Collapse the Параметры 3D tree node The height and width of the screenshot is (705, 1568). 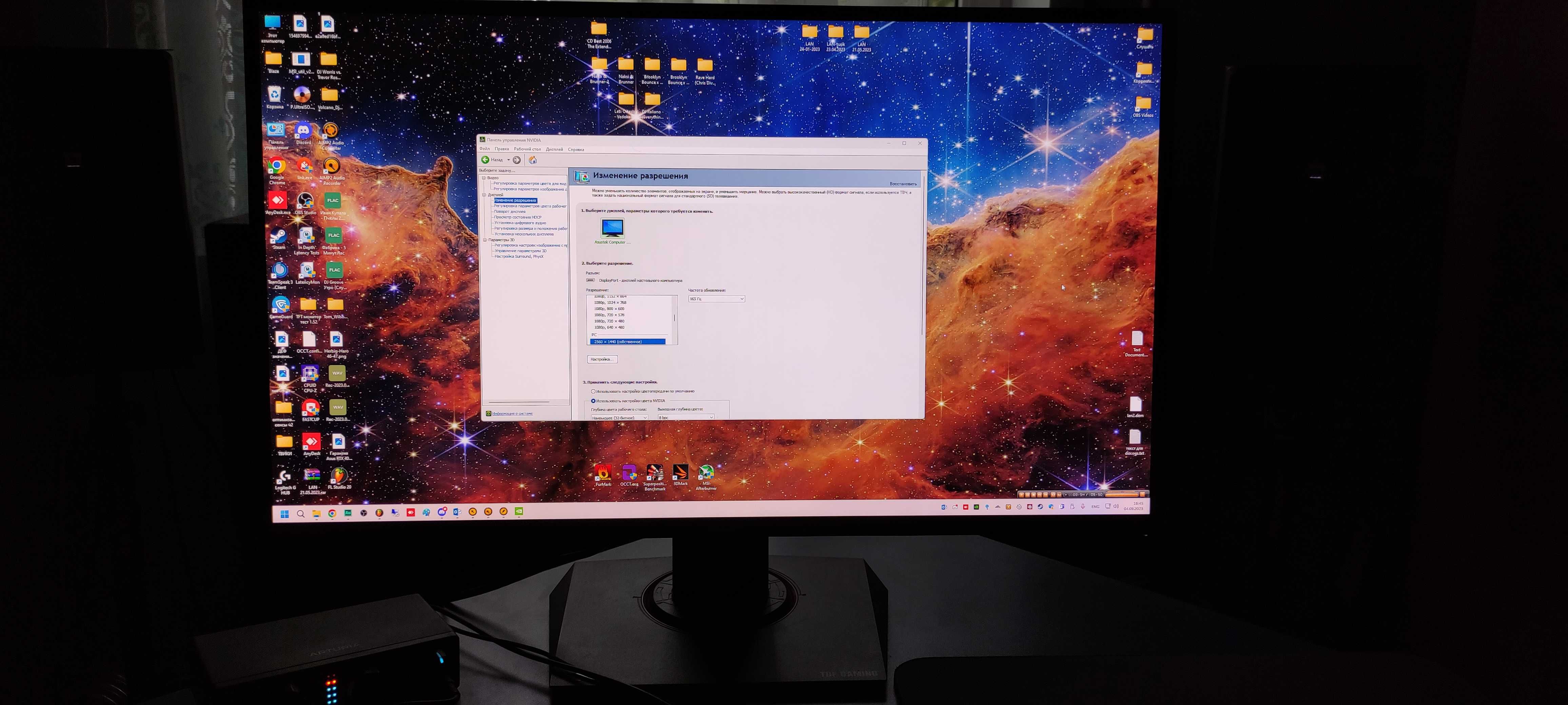pyautogui.click(x=485, y=240)
